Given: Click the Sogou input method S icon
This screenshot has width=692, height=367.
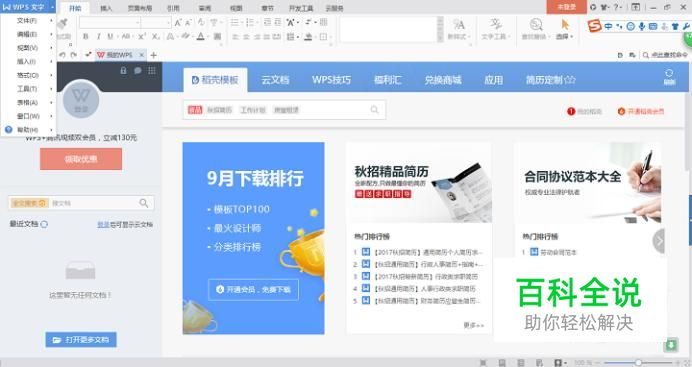Looking at the screenshot, I should (x=595, y=26).
